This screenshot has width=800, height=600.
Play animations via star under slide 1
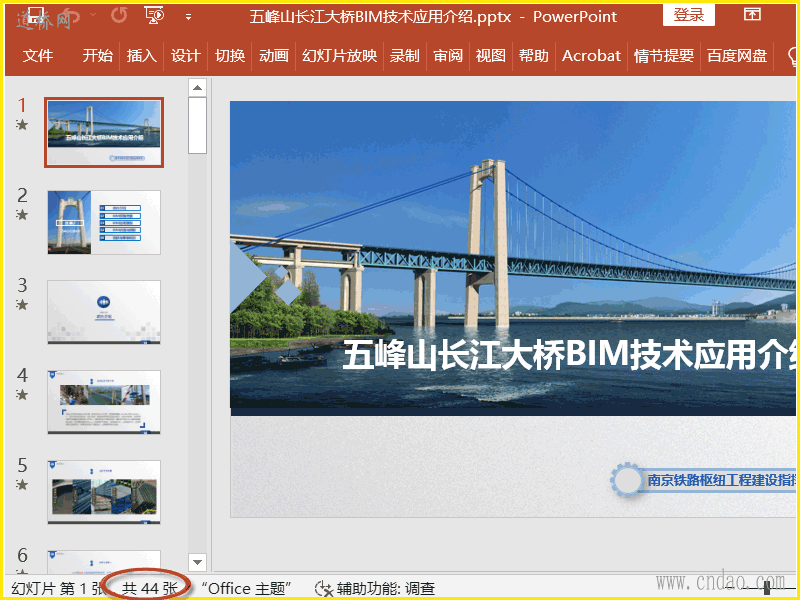pos(22,124)
